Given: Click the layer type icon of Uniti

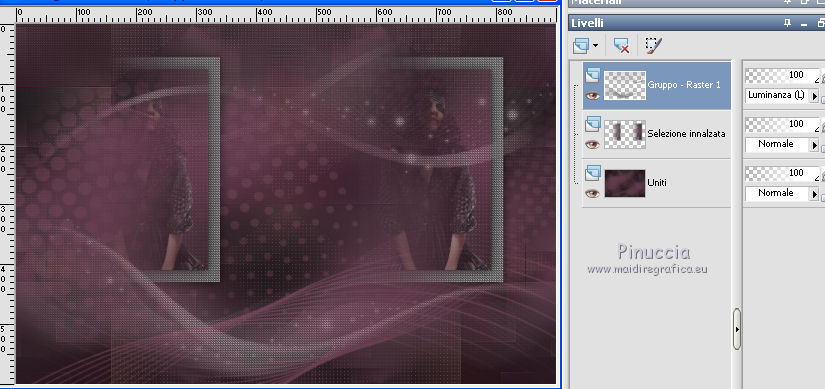Looking at the screenshot, I should point(593,172).
